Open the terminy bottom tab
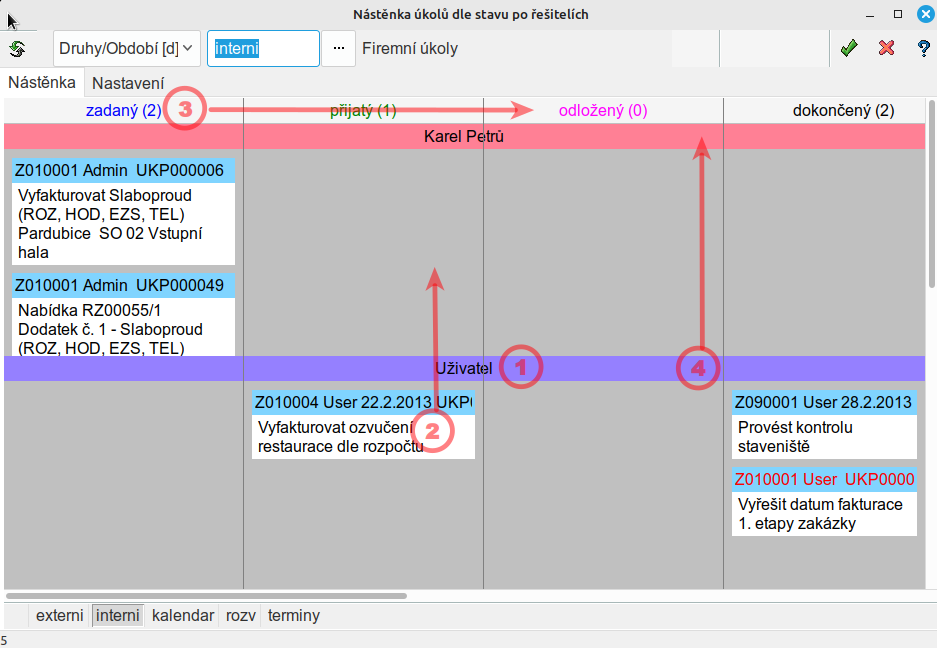Viewport: 937px width, 648px height. [x=293, y=615]
